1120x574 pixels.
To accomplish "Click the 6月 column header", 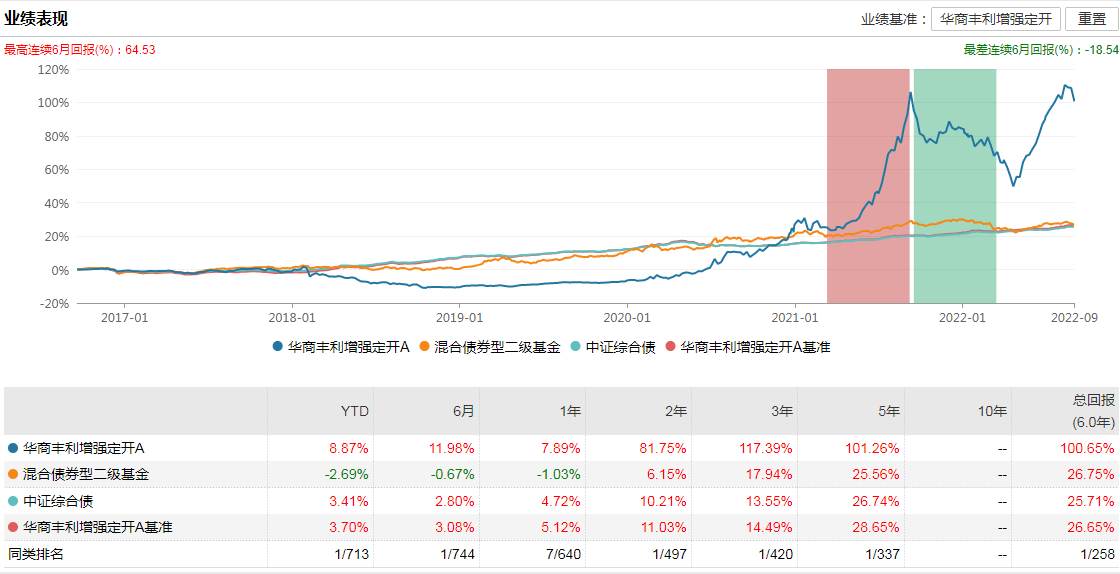I will point(463,411).
